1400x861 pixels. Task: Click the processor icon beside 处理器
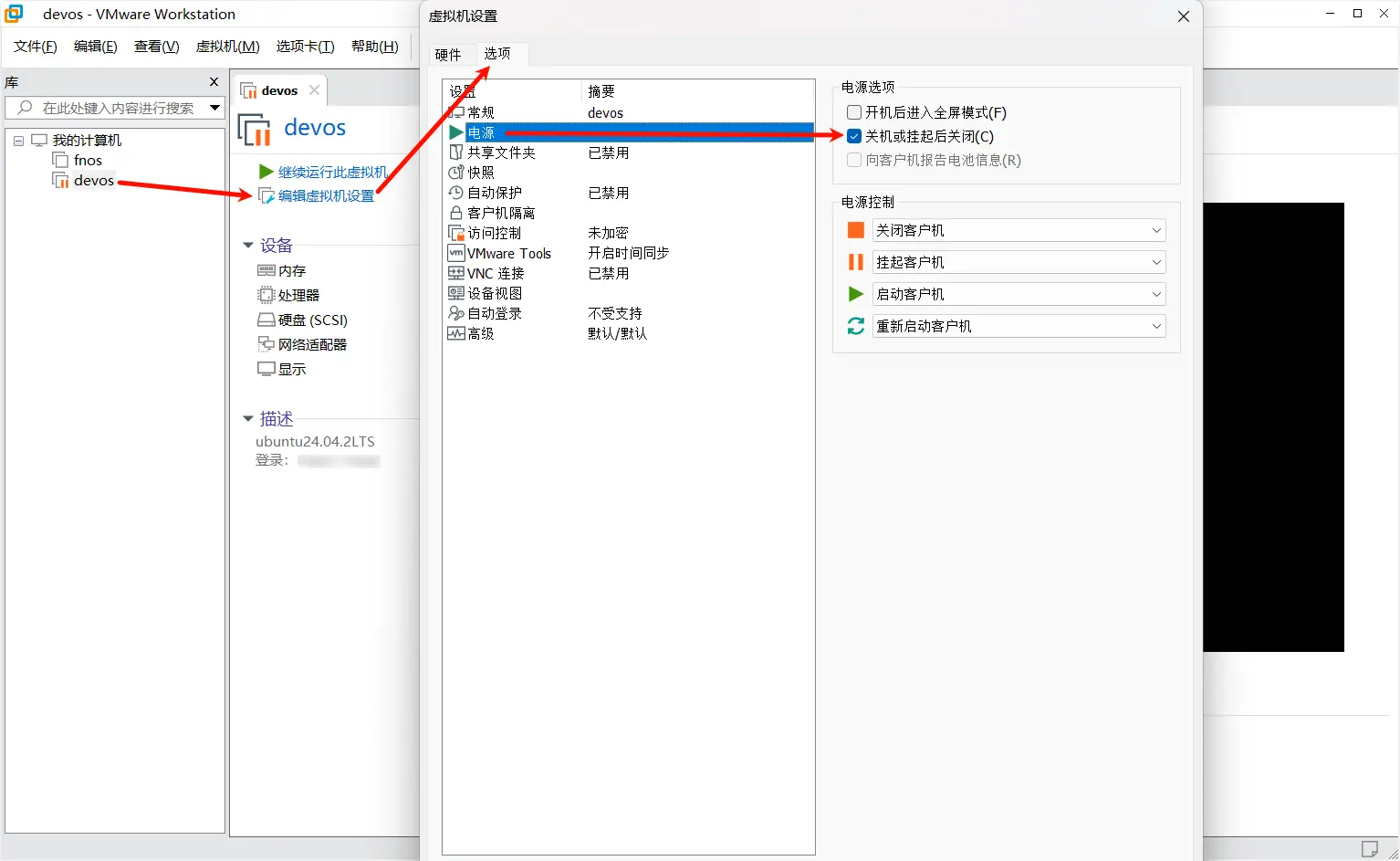[x=266, y=295]
